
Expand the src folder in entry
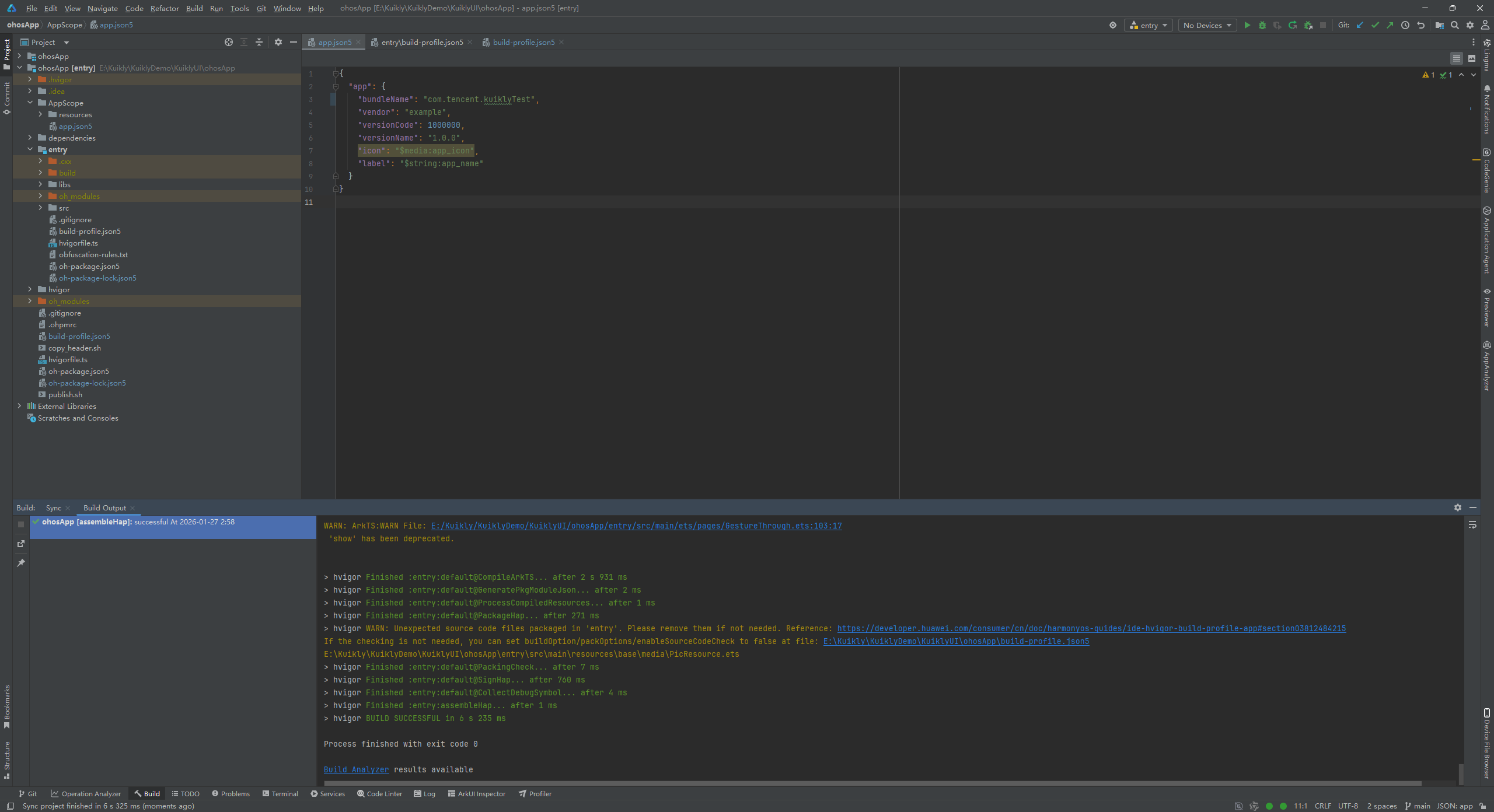click(40, 208)
